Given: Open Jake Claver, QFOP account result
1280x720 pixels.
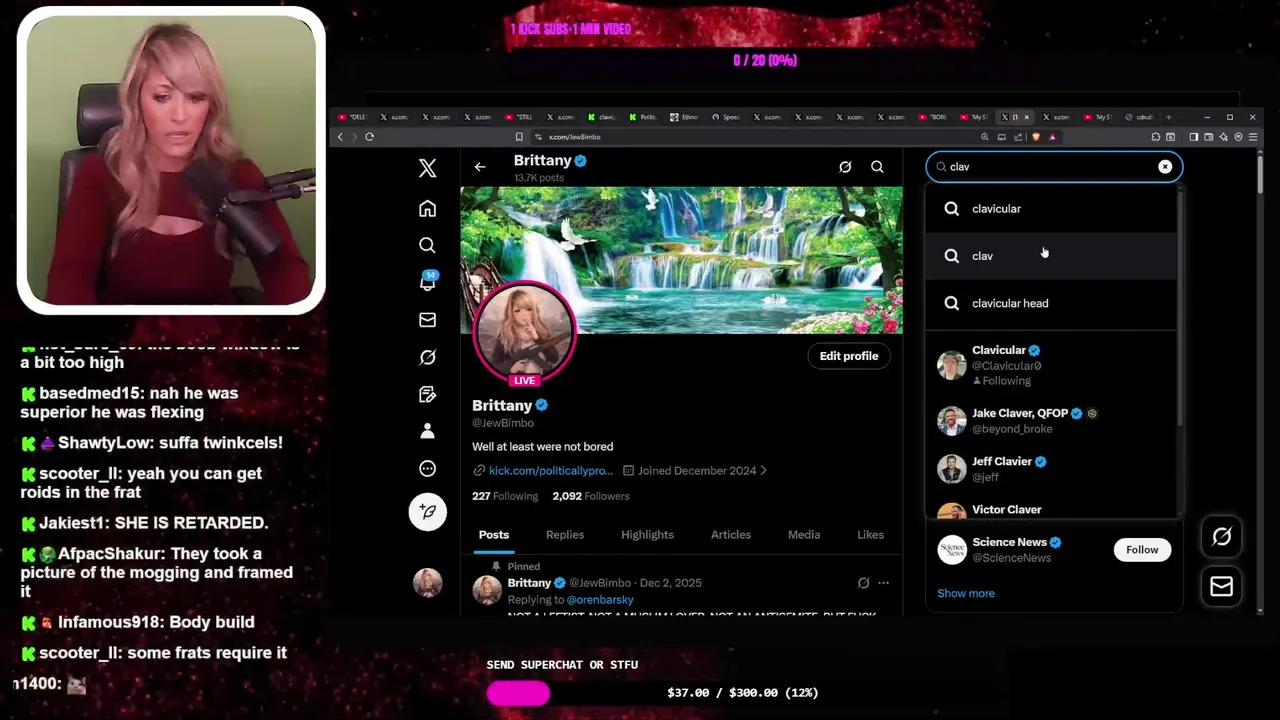Looking at the screenshot, I should coord(1051,421).
